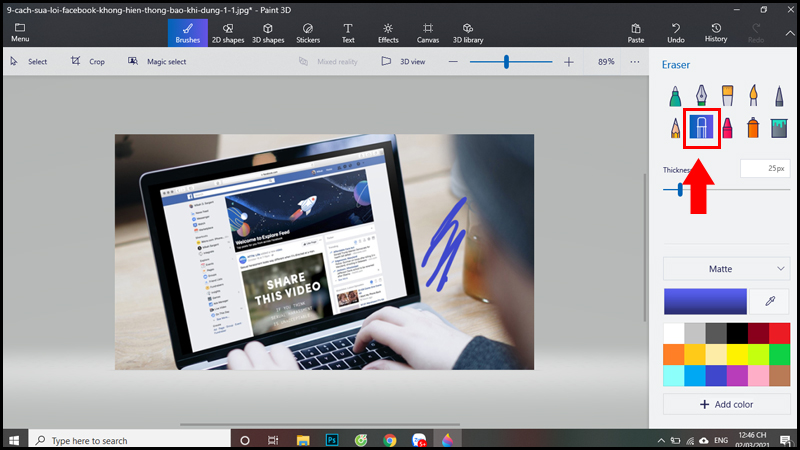Viewport: 800px width, 450px height.
Task: Select the red color swatch
Action: 780,333
